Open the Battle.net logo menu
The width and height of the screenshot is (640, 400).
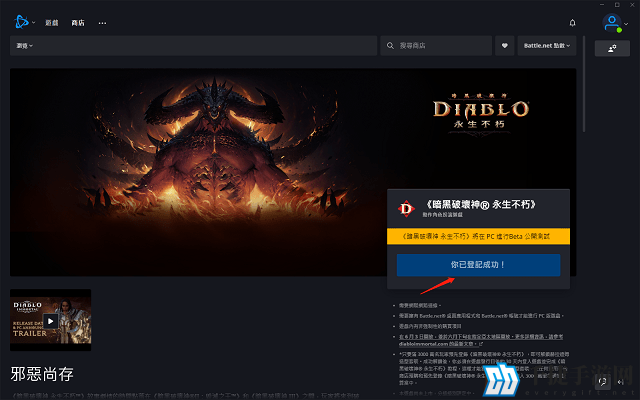coord(24,22)
